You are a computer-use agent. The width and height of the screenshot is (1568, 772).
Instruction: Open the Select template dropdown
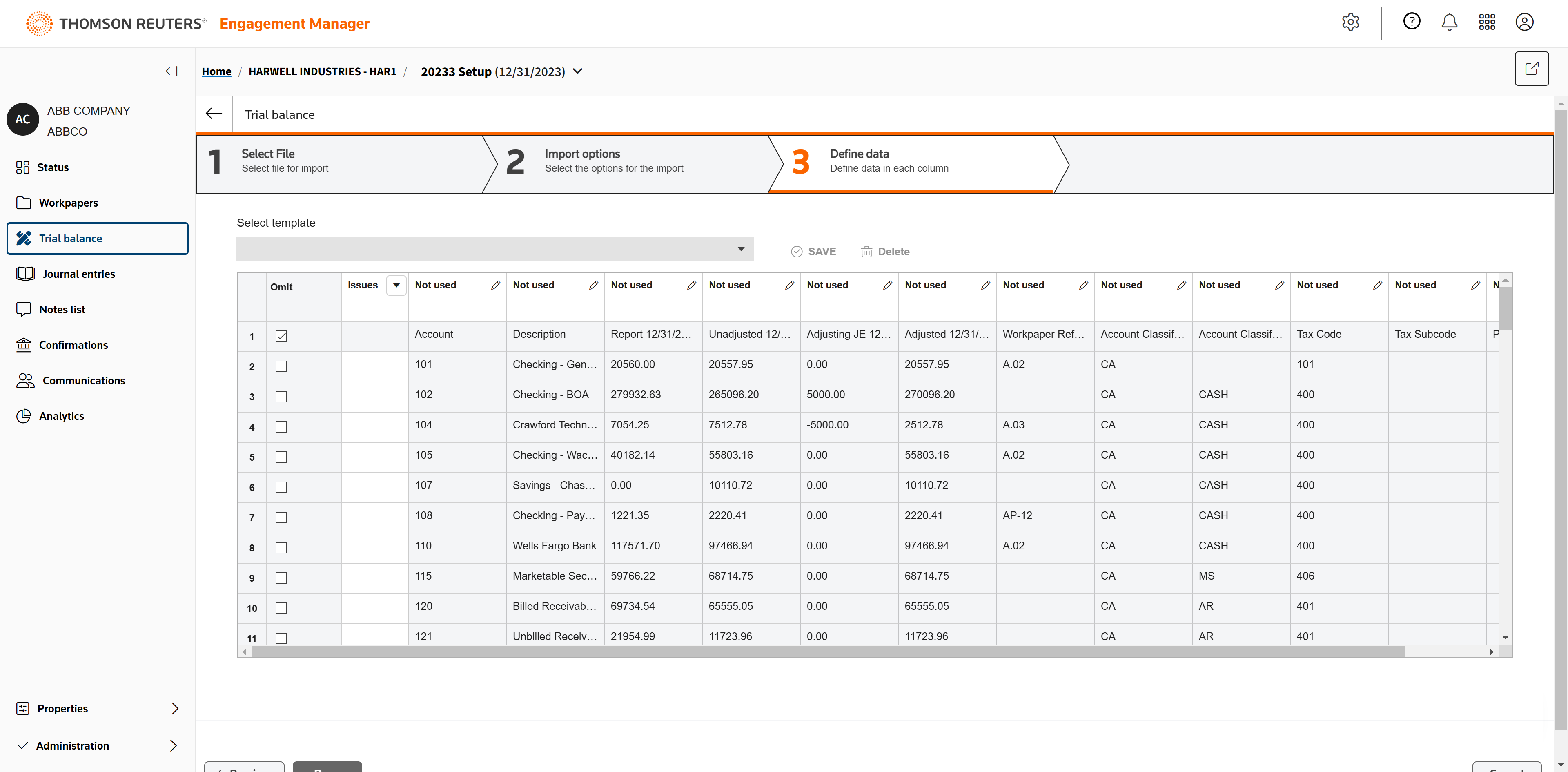click(494, 249)
